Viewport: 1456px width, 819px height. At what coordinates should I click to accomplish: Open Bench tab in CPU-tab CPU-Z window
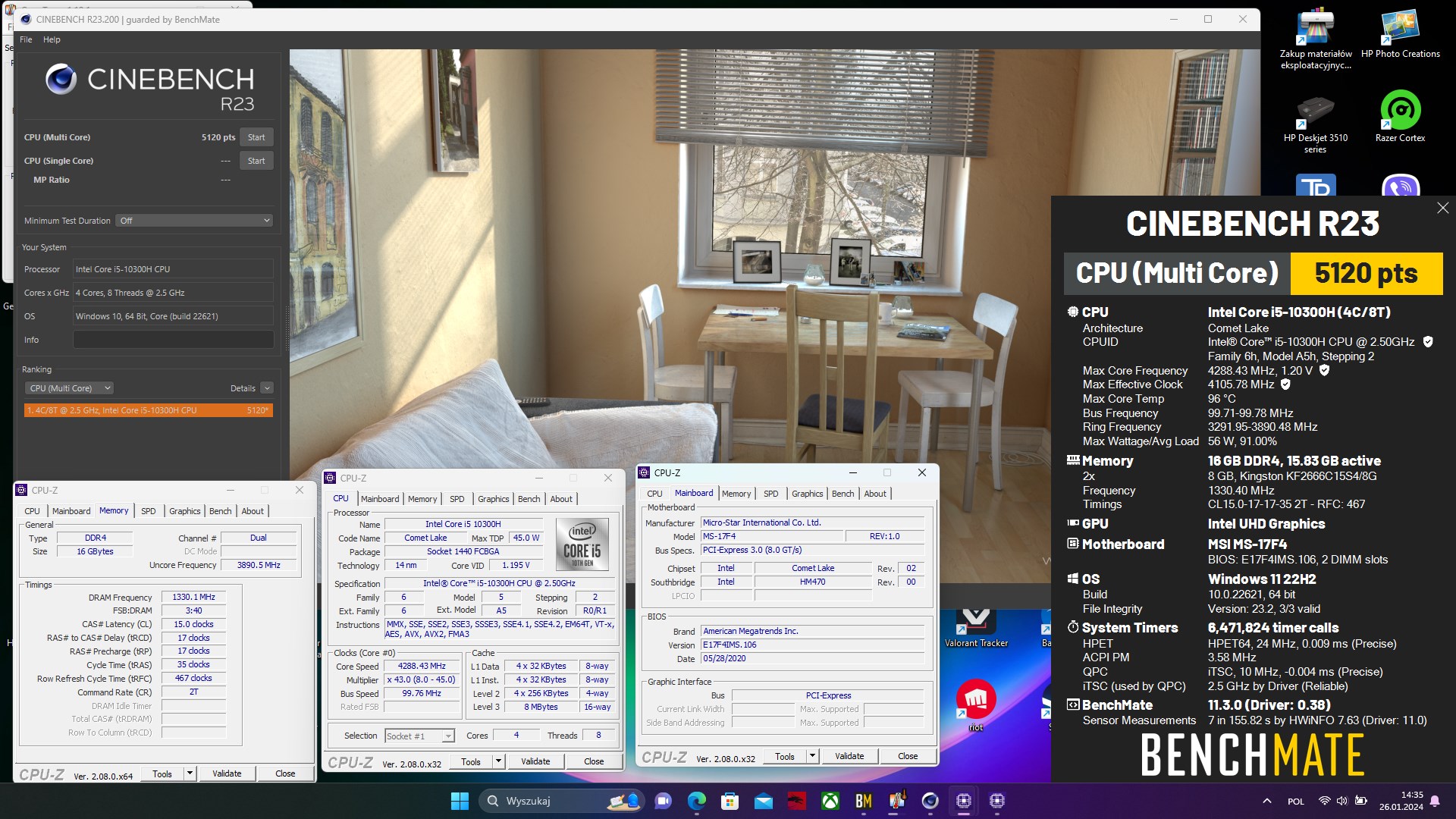coord(529,499)
